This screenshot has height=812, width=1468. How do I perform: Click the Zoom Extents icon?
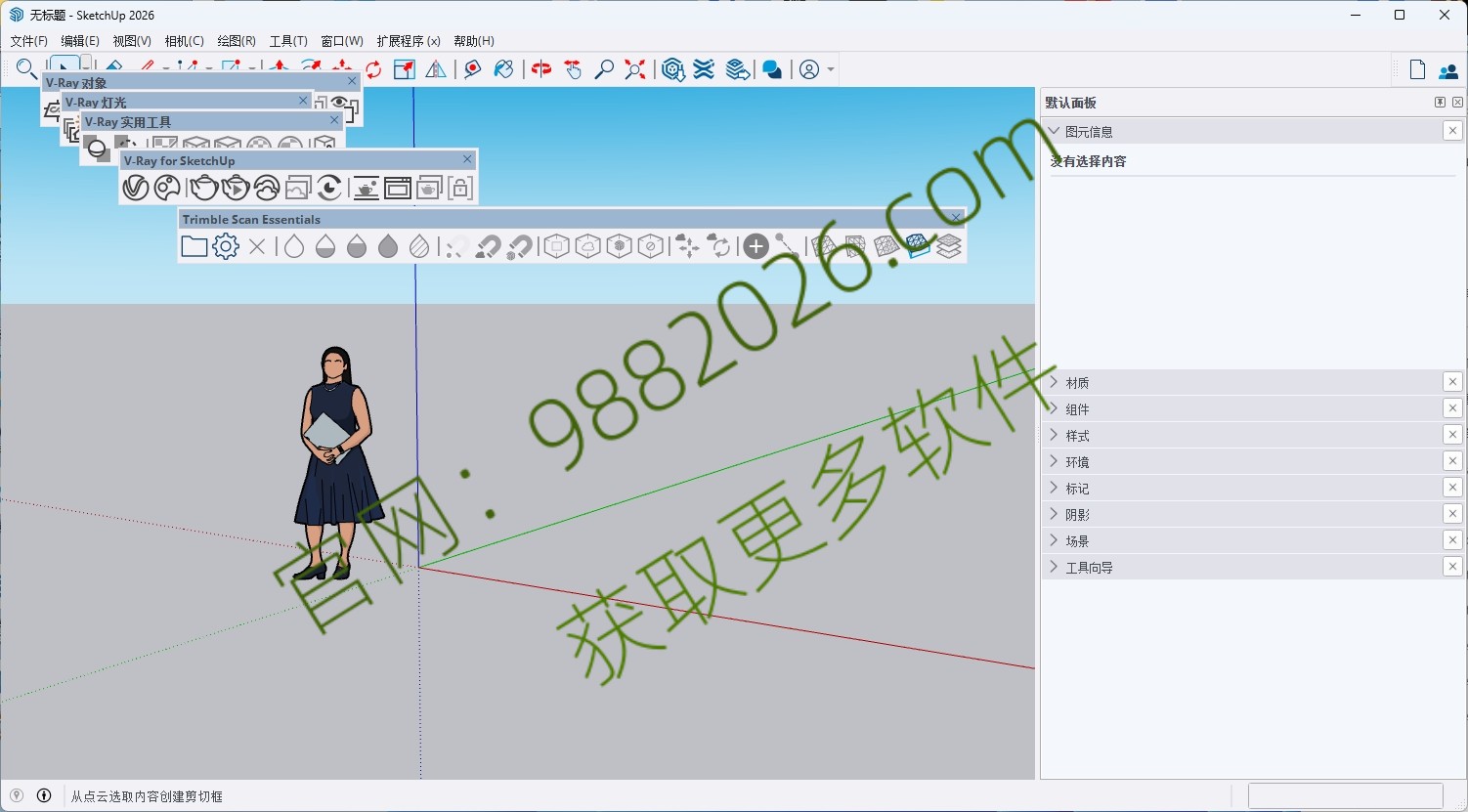click(x=635, y=69)
